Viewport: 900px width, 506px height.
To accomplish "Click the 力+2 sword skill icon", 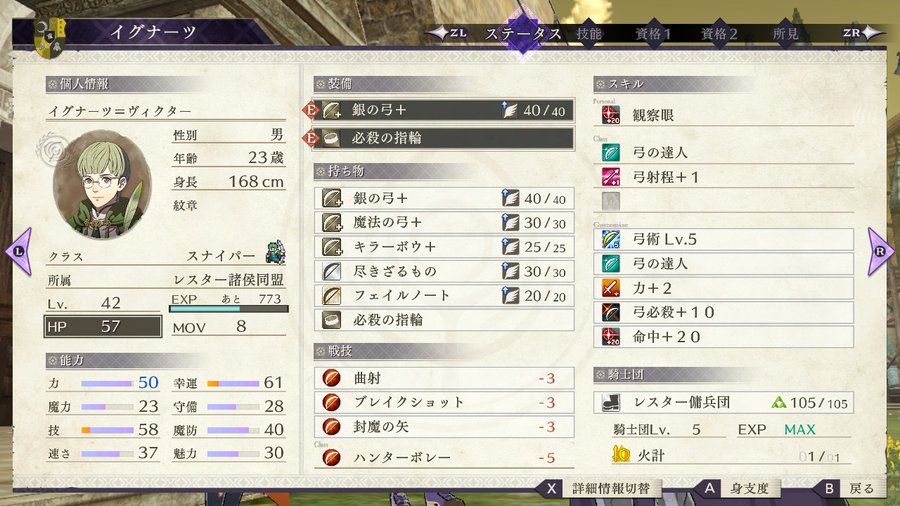I will pyautogui.click(x=611, y=287).
